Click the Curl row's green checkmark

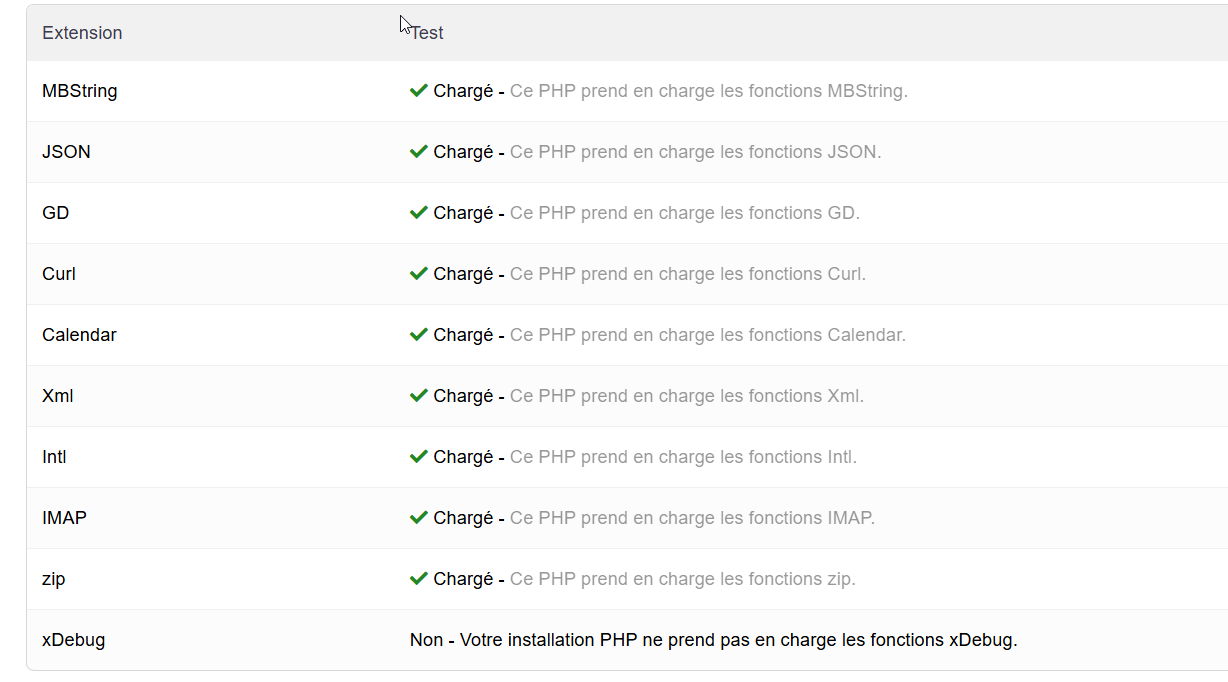tap(419, 274)
